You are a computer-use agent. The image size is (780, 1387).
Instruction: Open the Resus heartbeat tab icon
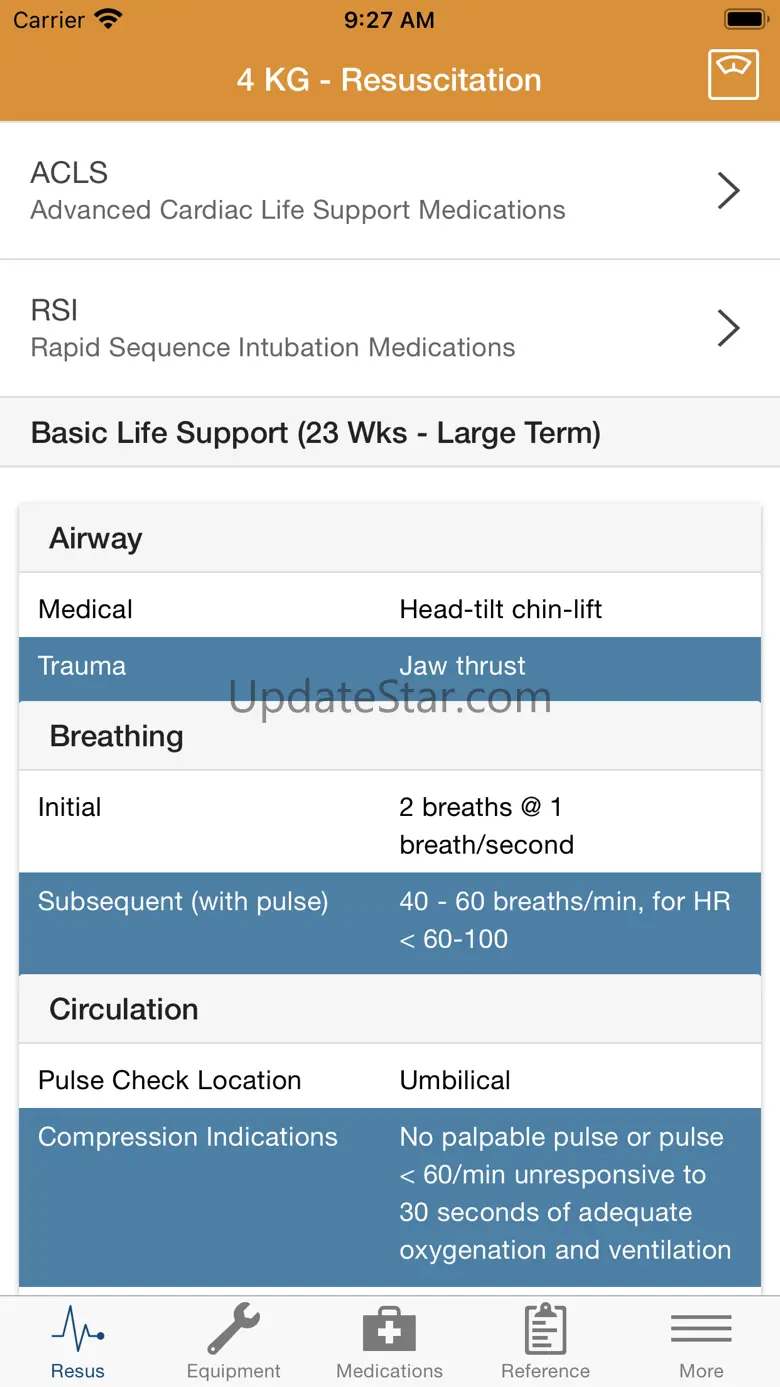pyautogui.click(x=78, y=1329)
